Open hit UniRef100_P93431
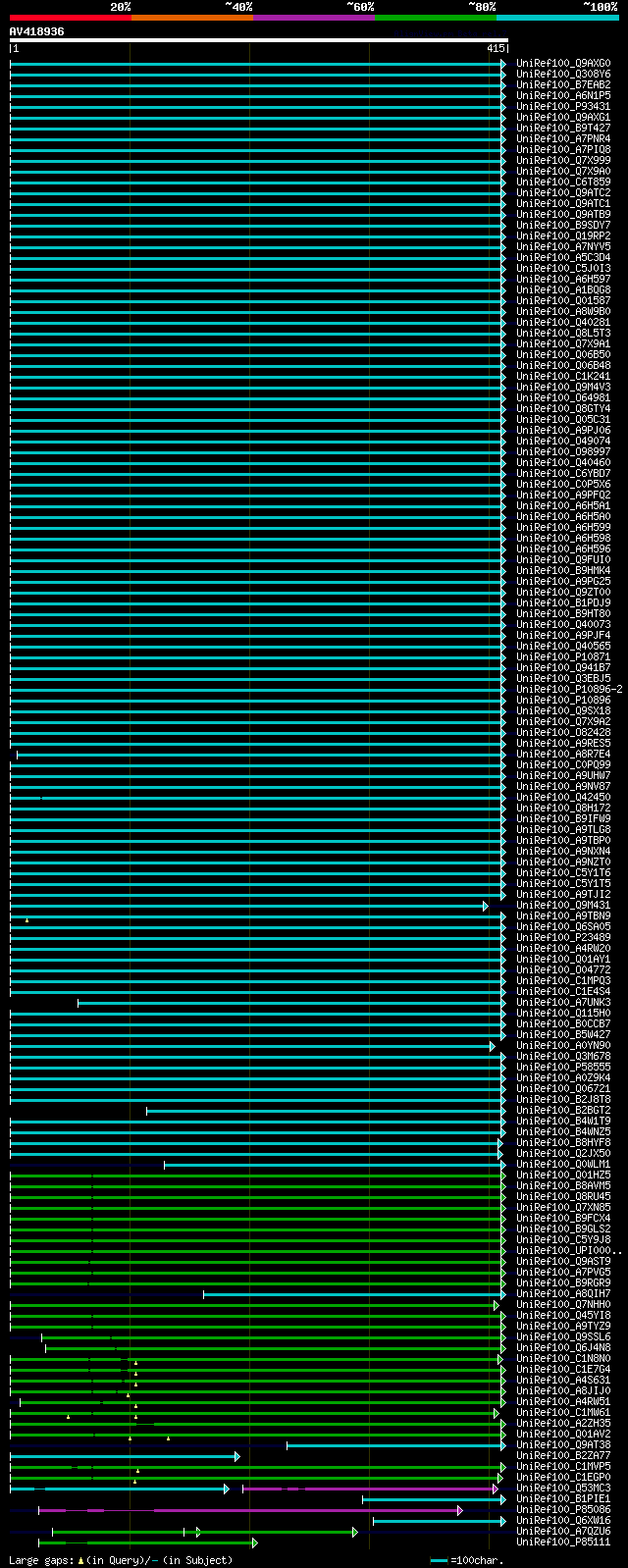The width and height of the screenshot is (628, 1568). click(x=563, y=107)
